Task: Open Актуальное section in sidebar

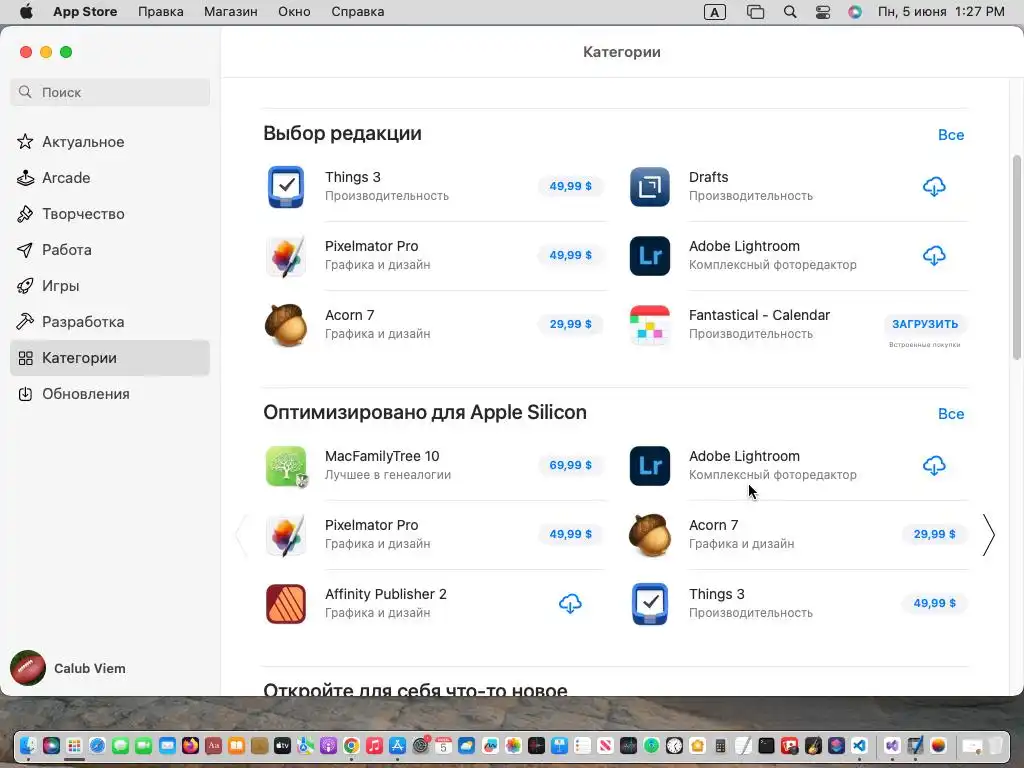Action: (x=110, y=142)
